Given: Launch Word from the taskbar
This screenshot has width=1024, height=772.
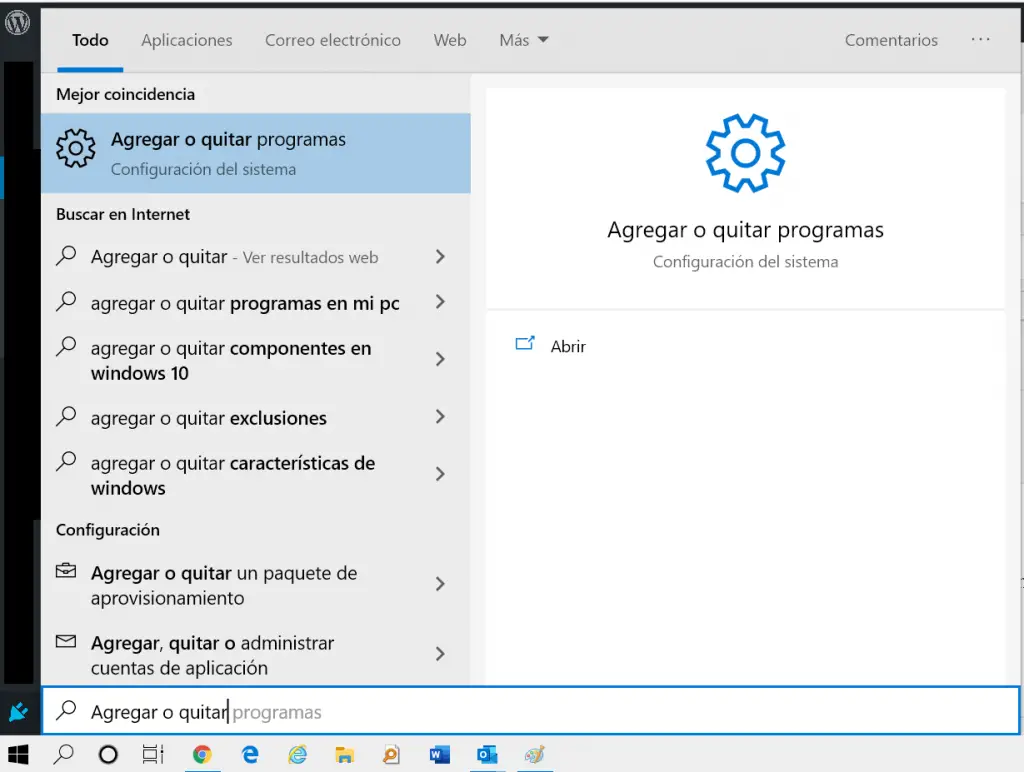Looking at the screenshot, I should [440, 755].
